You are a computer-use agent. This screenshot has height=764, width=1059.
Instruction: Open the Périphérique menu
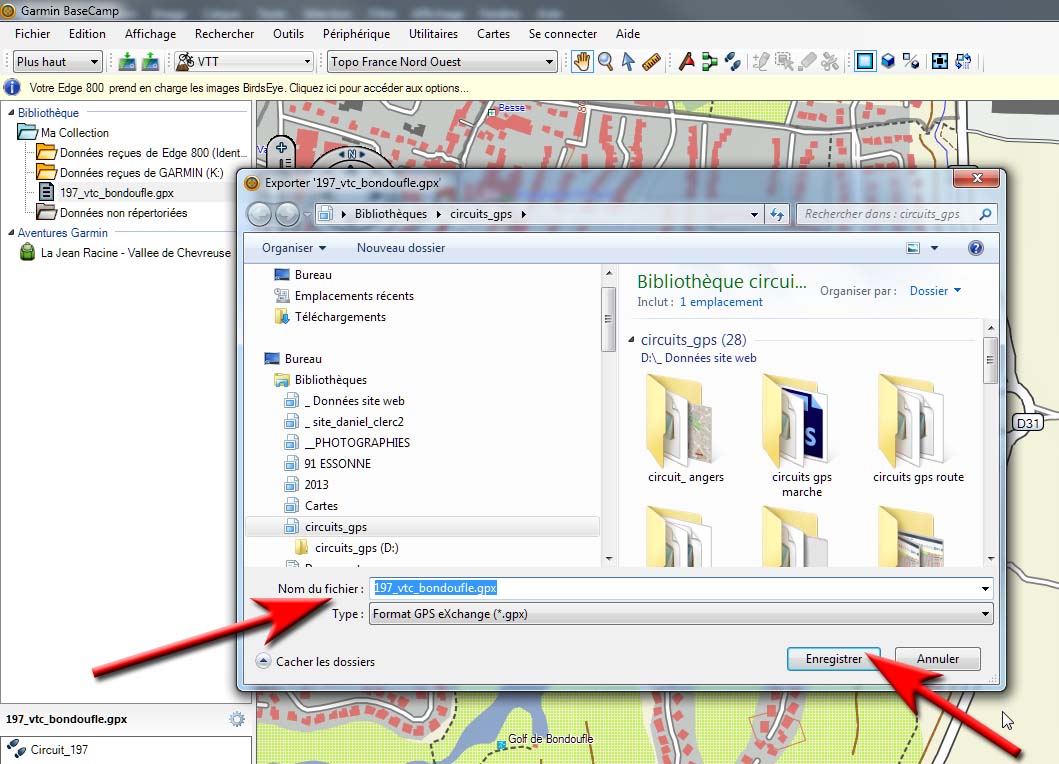tap(356, 34)
